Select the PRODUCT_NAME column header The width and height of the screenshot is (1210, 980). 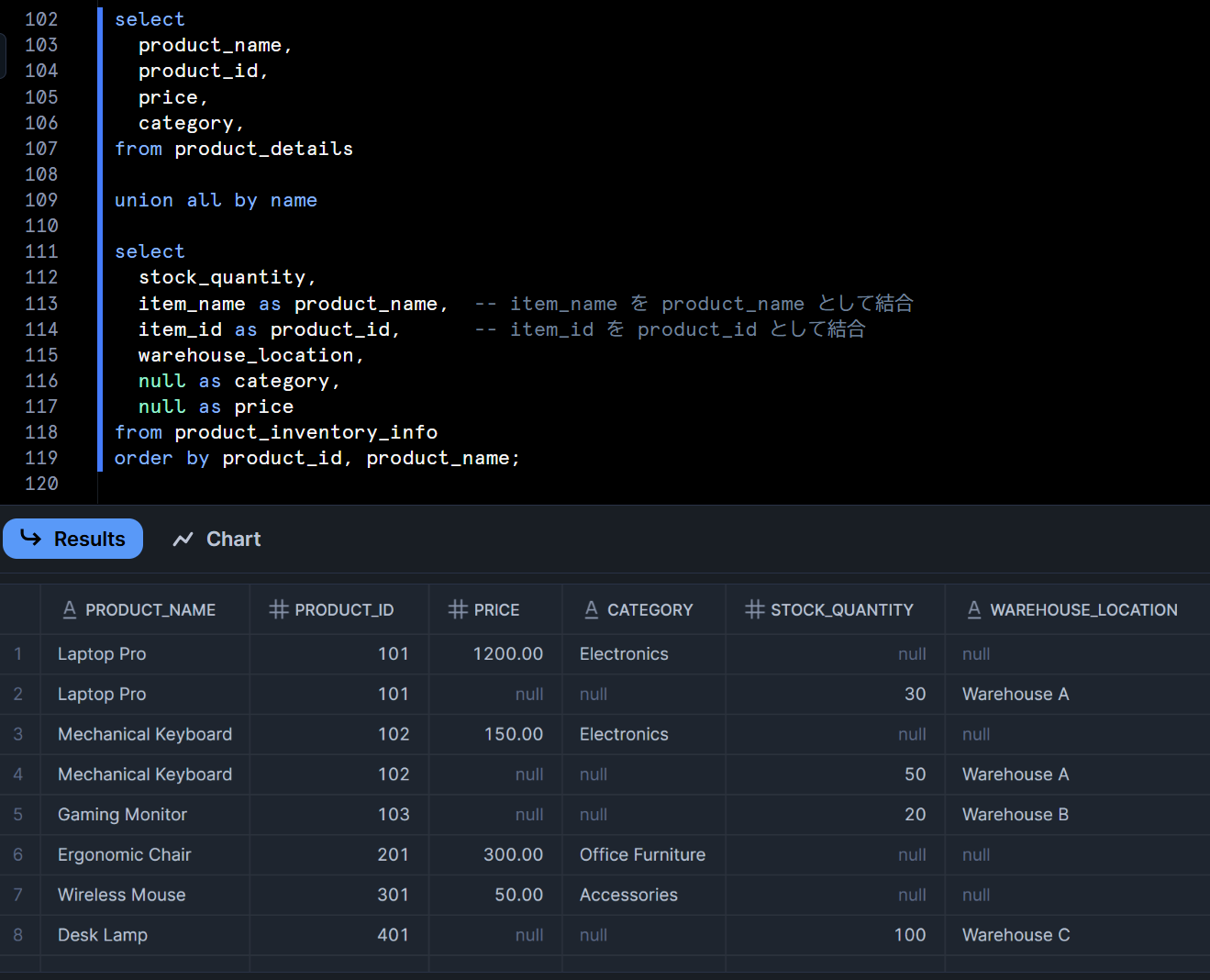click(145, 609)
